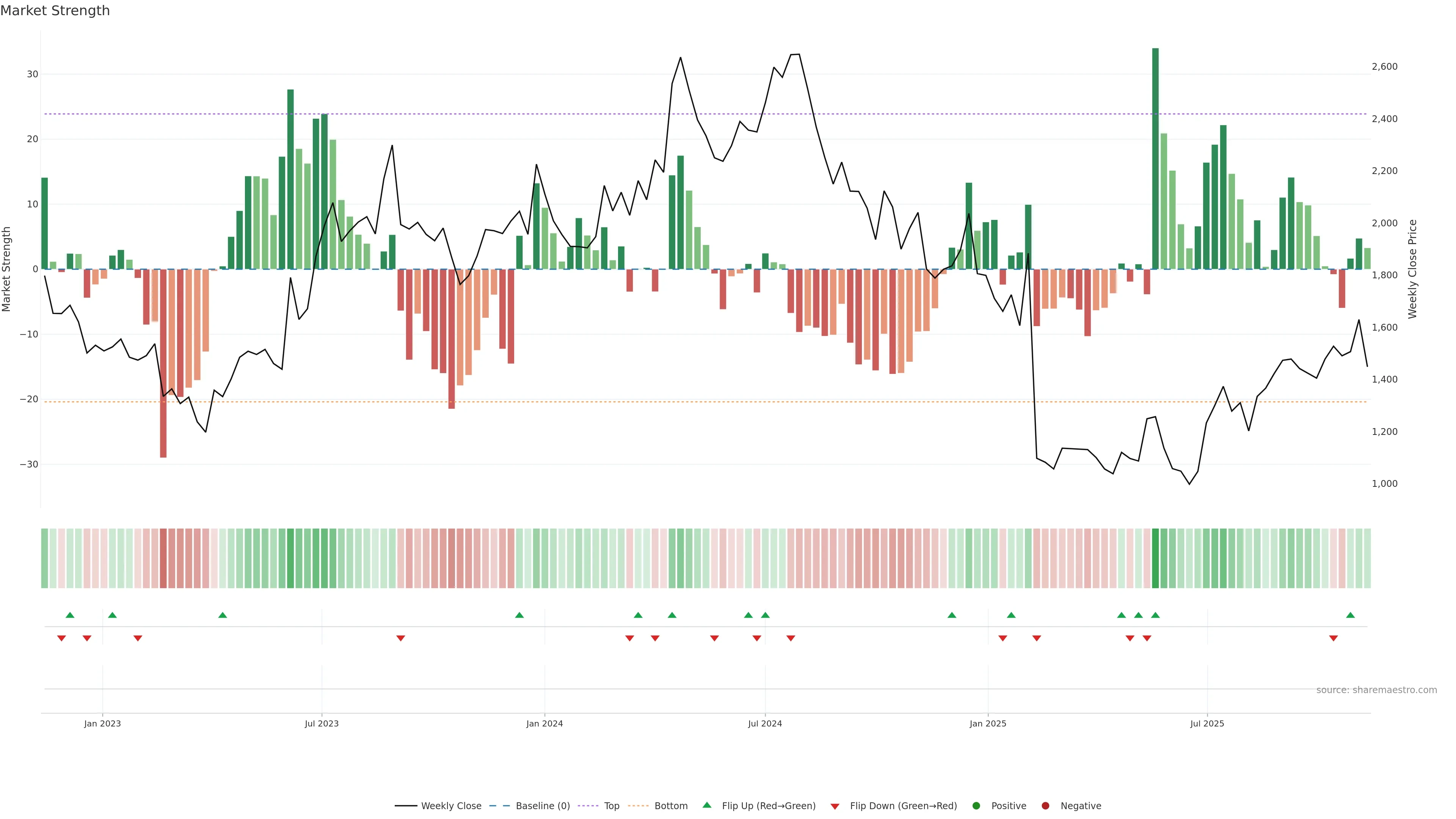This screenshot has height=819, width=1456.
Task: Click the first green flip-up marker before Jan 2023
Action: click(x=70, y=615)
